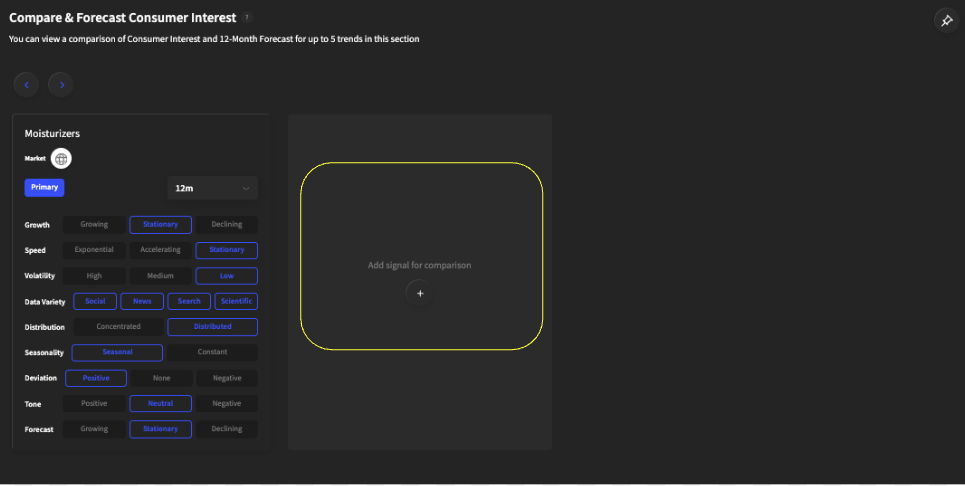Select Constant seasonality option
The height and width of the screenshot is (486, 965).
(x=212, y=352)
